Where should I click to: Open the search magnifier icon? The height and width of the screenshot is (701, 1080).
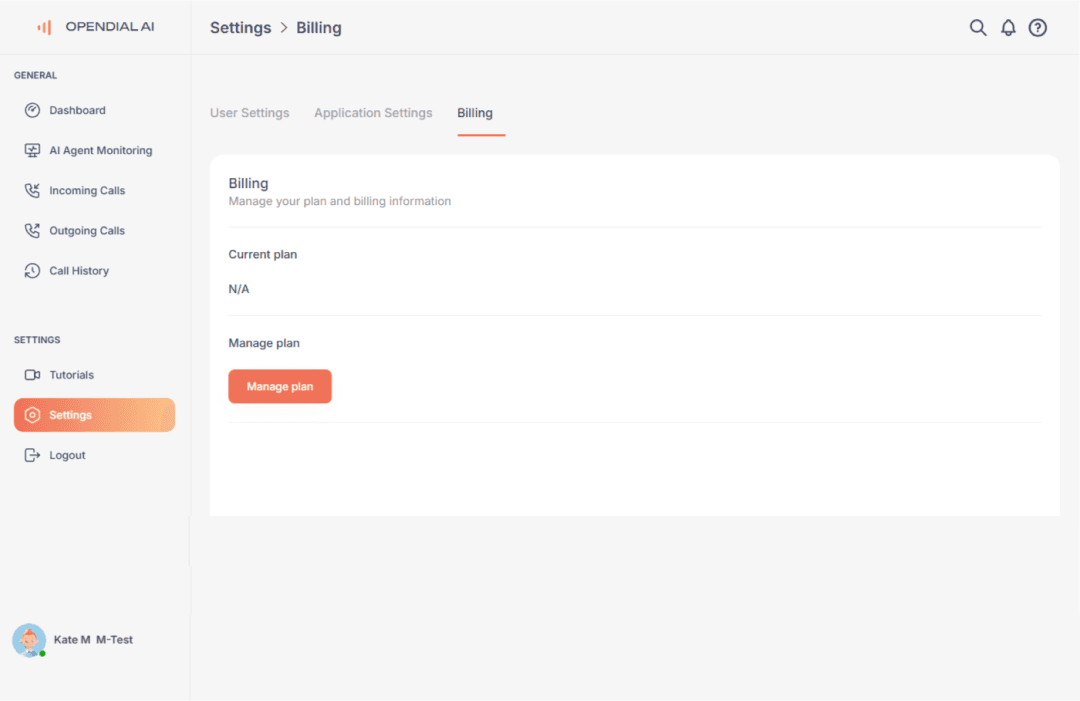click(978, 27)
